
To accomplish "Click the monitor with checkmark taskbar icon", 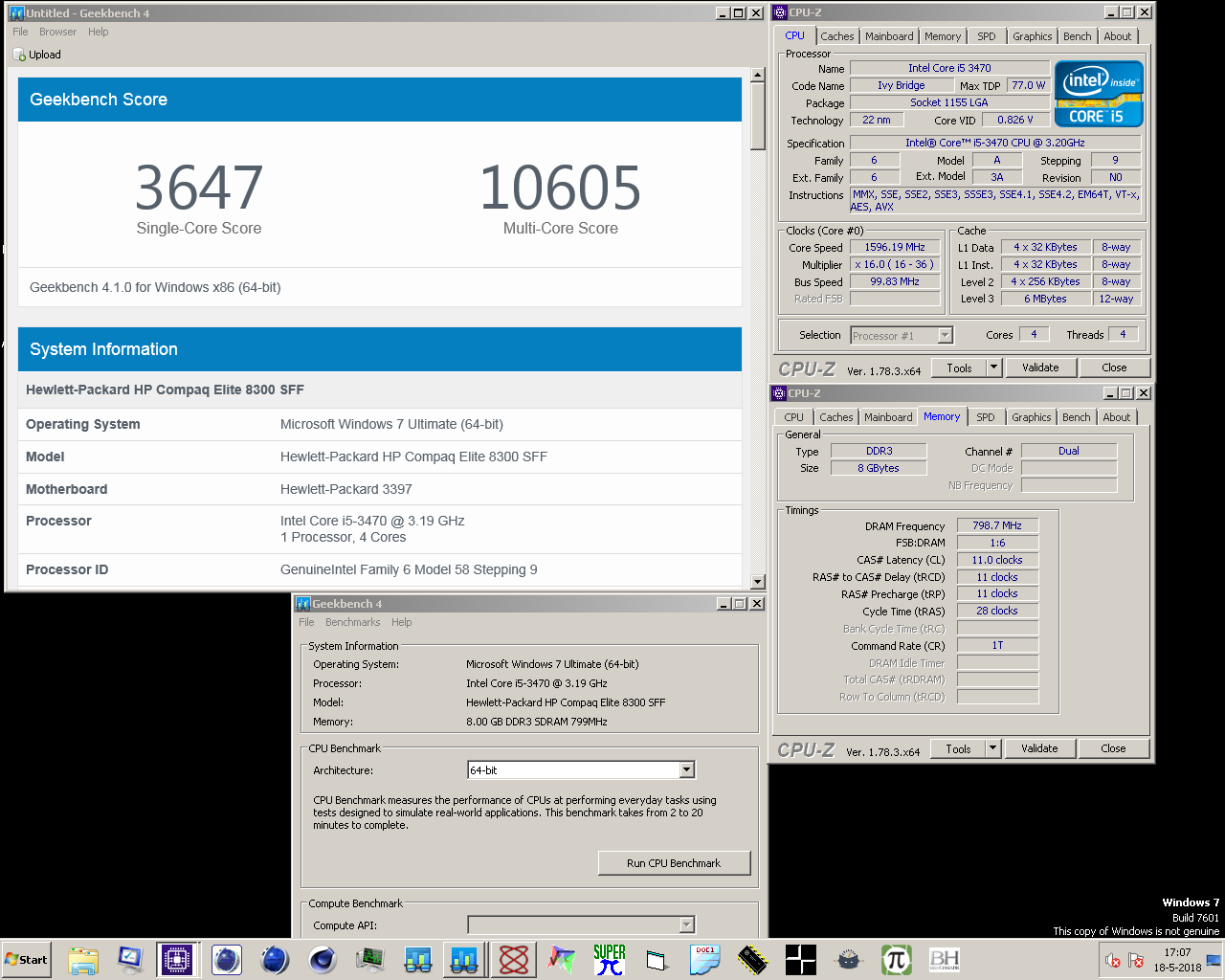I will [x=130, y=960].
